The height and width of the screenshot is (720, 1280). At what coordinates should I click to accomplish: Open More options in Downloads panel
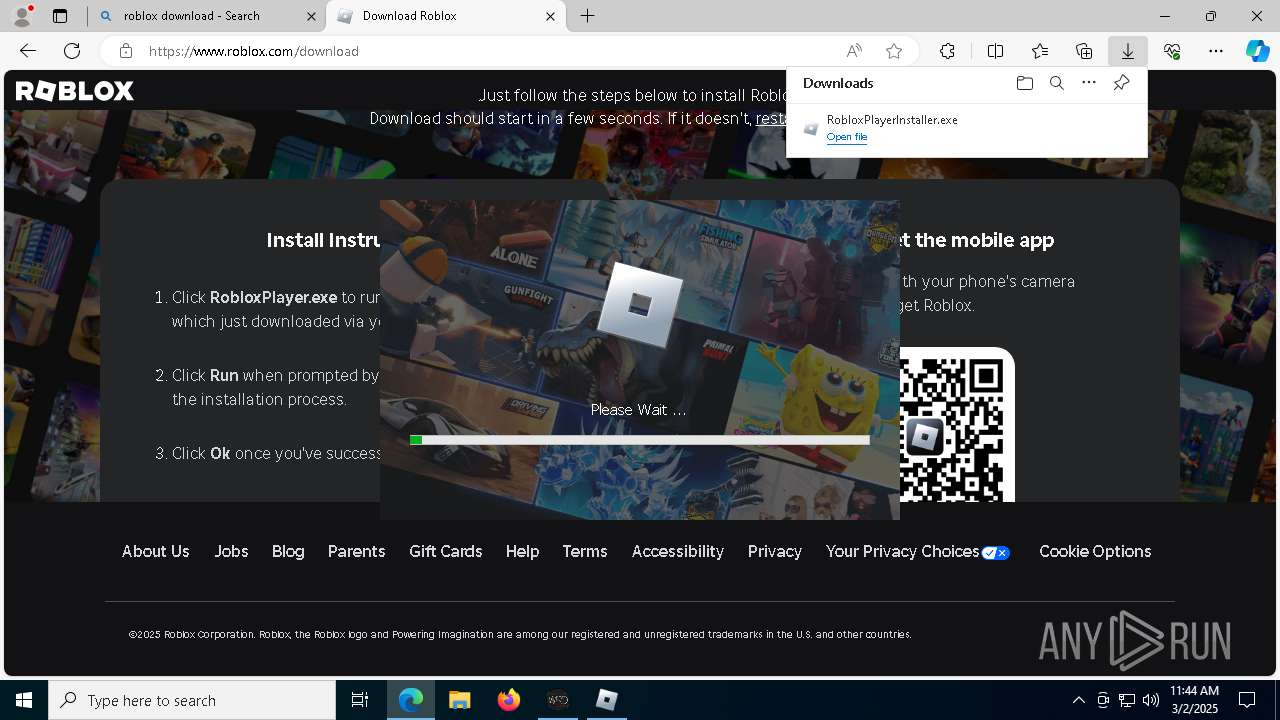click(x=1089, y=83)
